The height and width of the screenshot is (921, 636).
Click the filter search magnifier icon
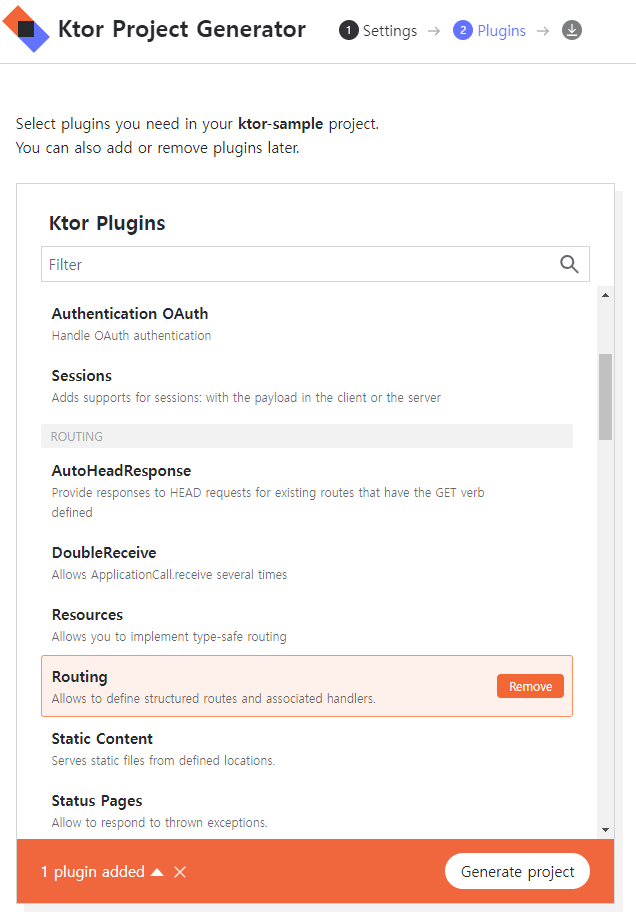coord(569,264)
